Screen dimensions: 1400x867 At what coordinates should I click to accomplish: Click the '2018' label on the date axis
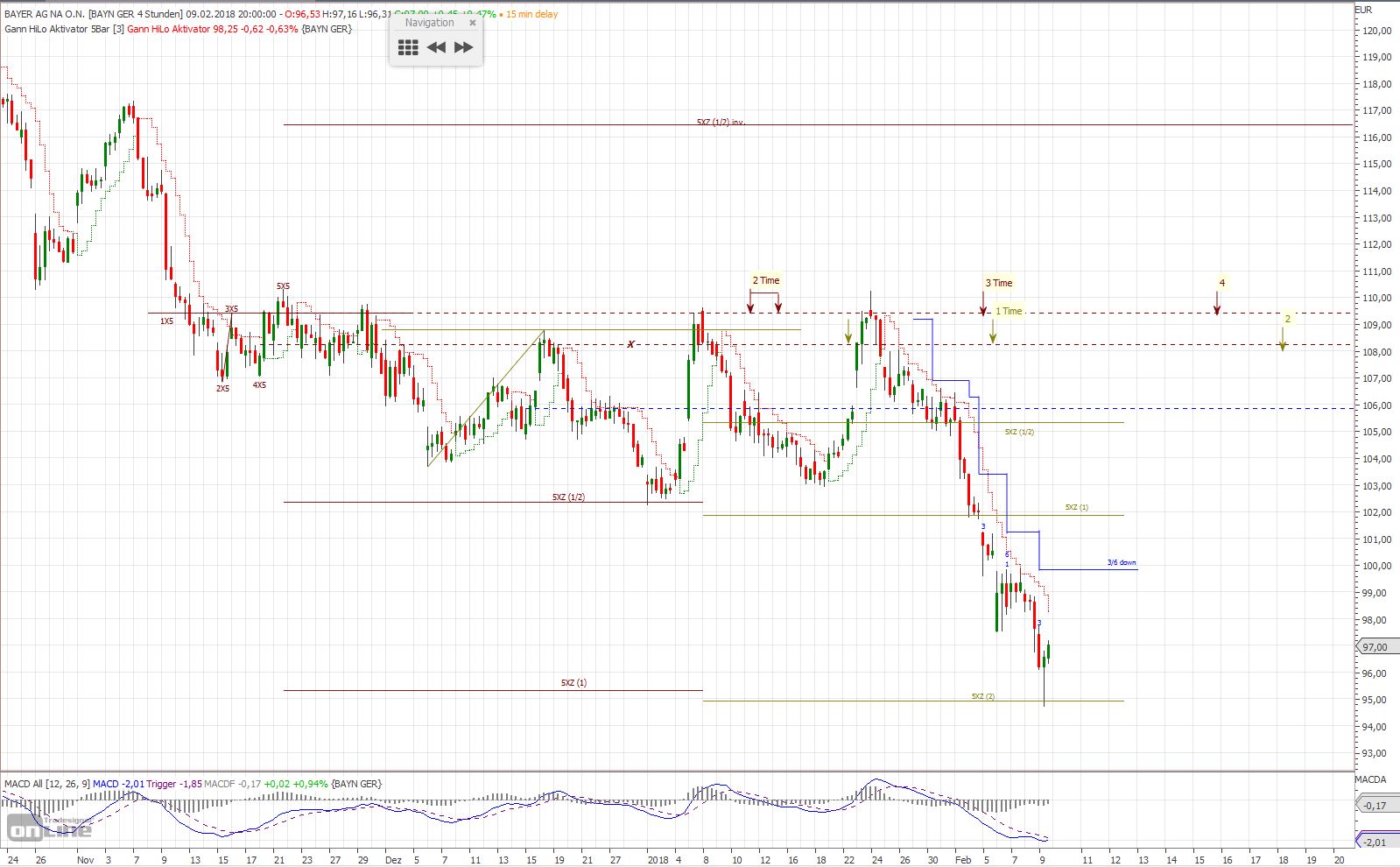[658, 860]
